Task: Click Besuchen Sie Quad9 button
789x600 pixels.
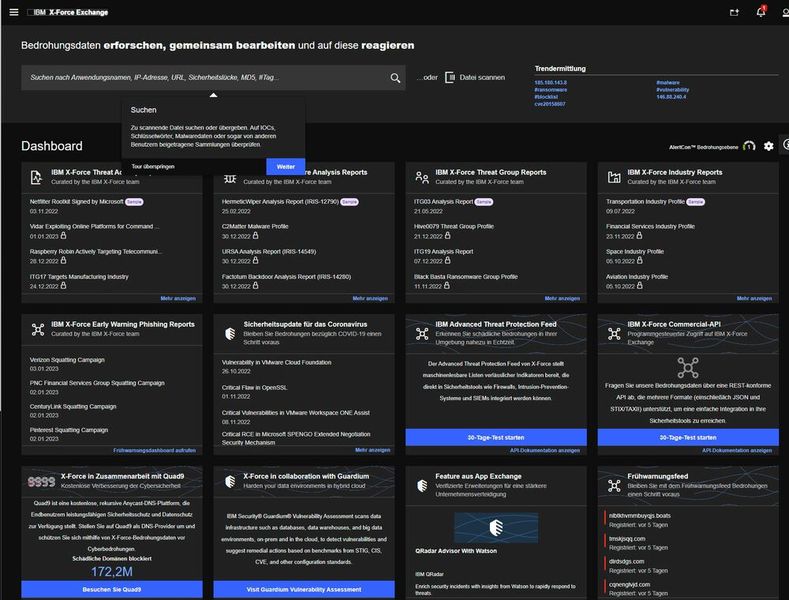Action: (x=112, y=589)
